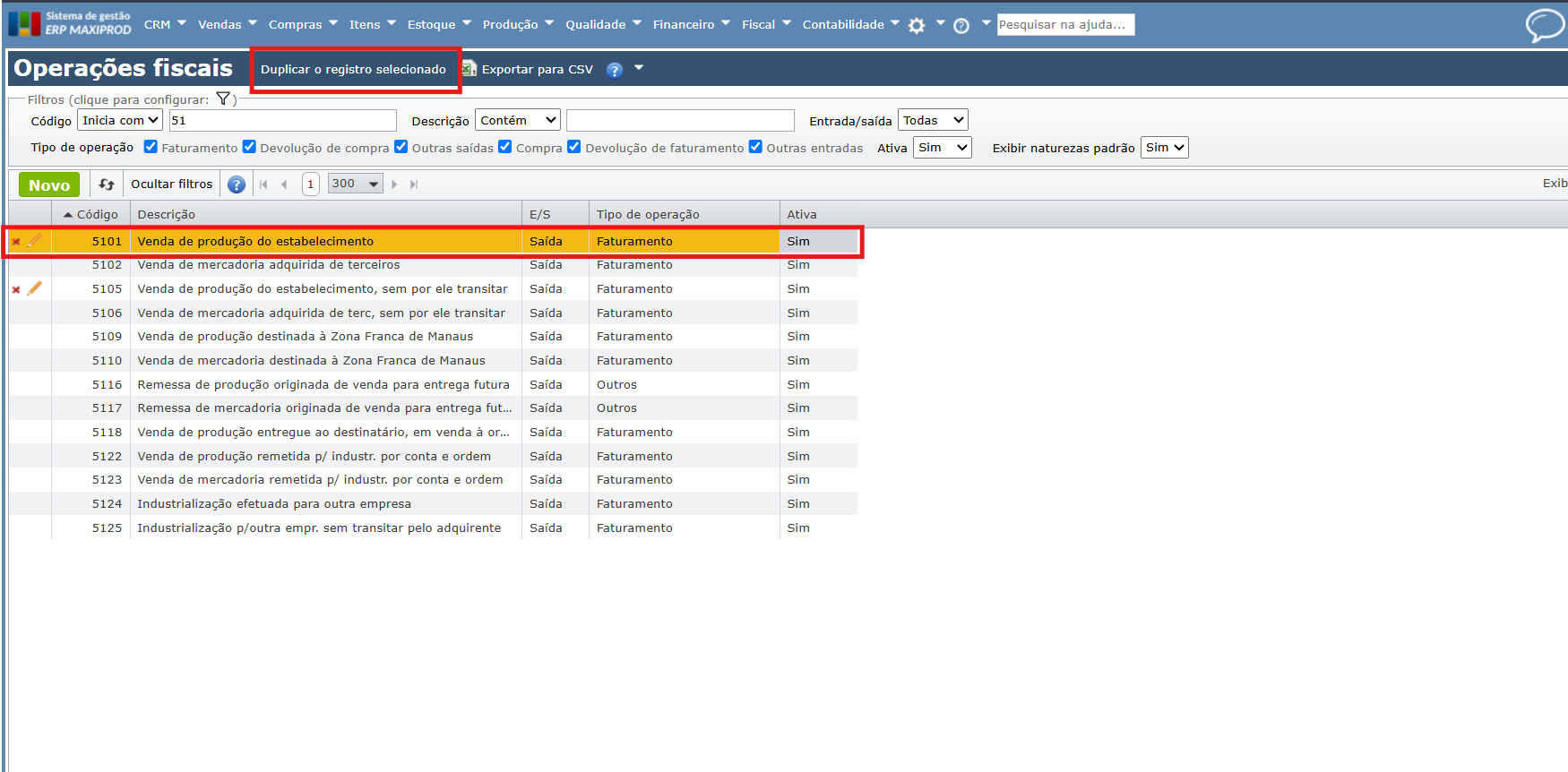Click code 5116 in the table
Screen dimensions: 1568x772
tap(107, 384)
